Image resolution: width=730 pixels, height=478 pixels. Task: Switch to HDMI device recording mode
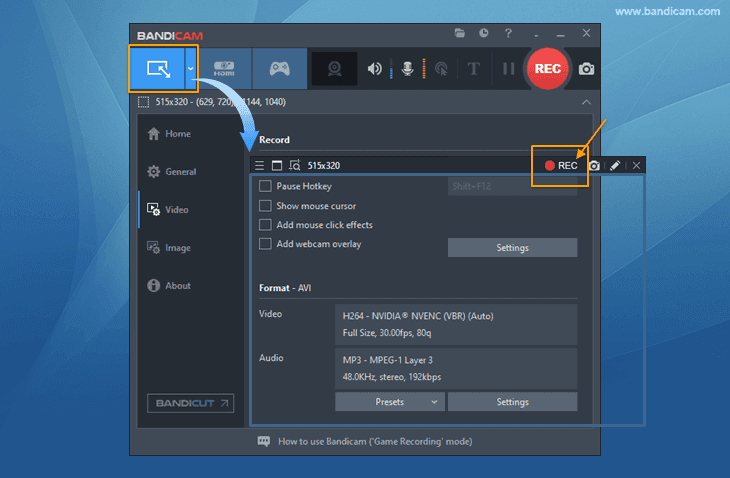[x=224, y=68]
